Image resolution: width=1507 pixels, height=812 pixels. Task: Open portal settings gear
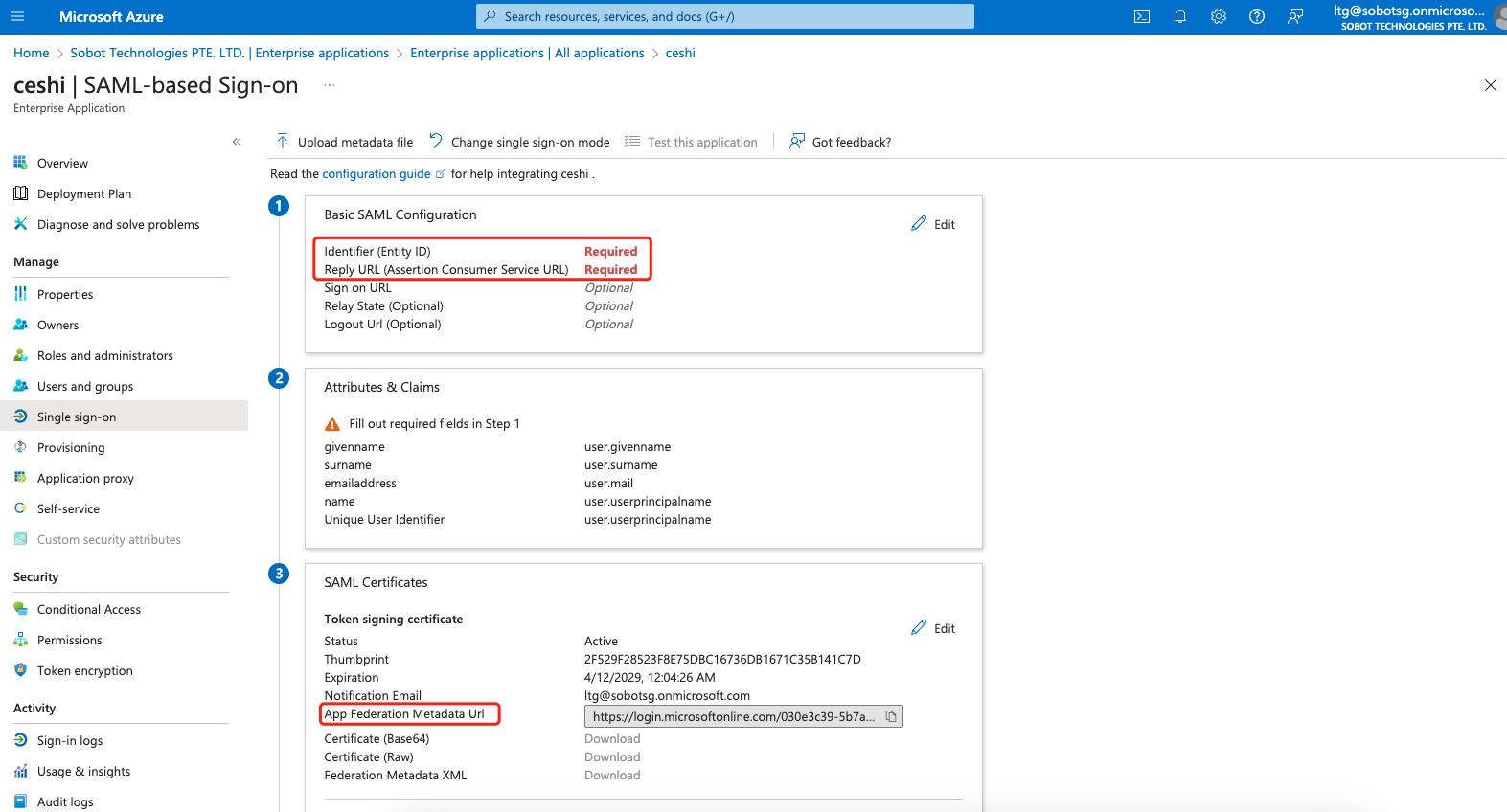pyautogui.click(x=1219, y=16)
